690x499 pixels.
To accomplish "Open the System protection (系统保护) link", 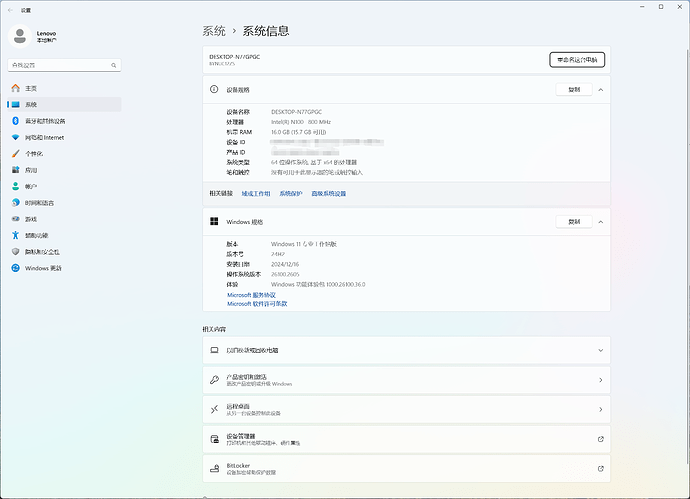I will point(290,193).
